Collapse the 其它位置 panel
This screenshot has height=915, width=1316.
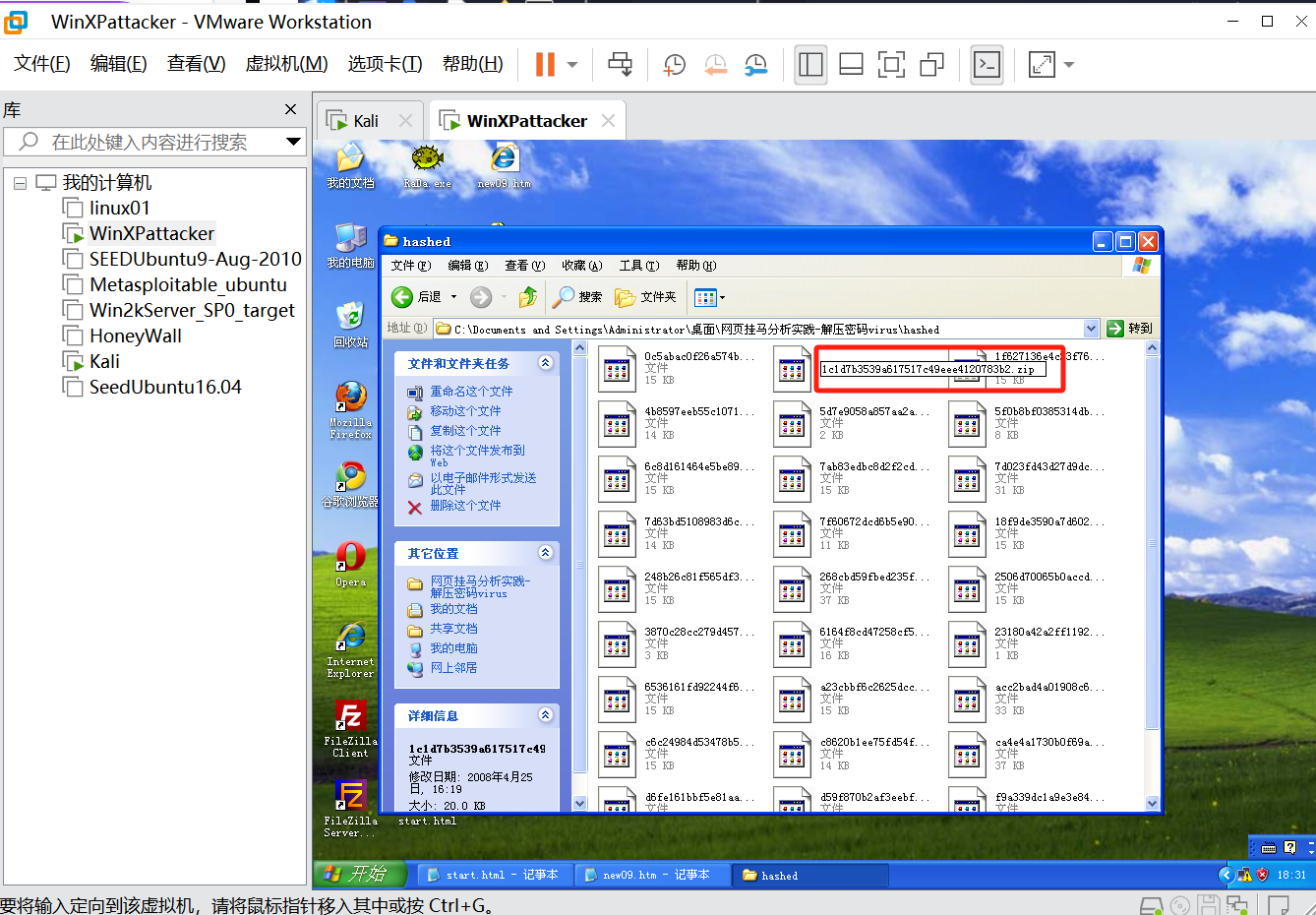coord(546,553)
